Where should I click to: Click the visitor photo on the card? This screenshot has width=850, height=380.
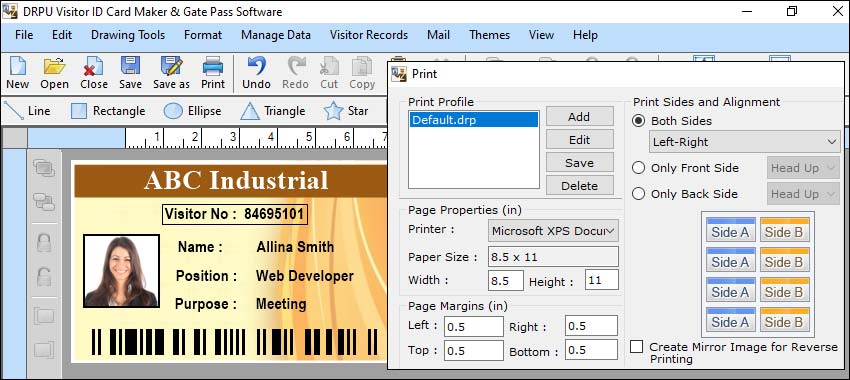coord(121,270)
